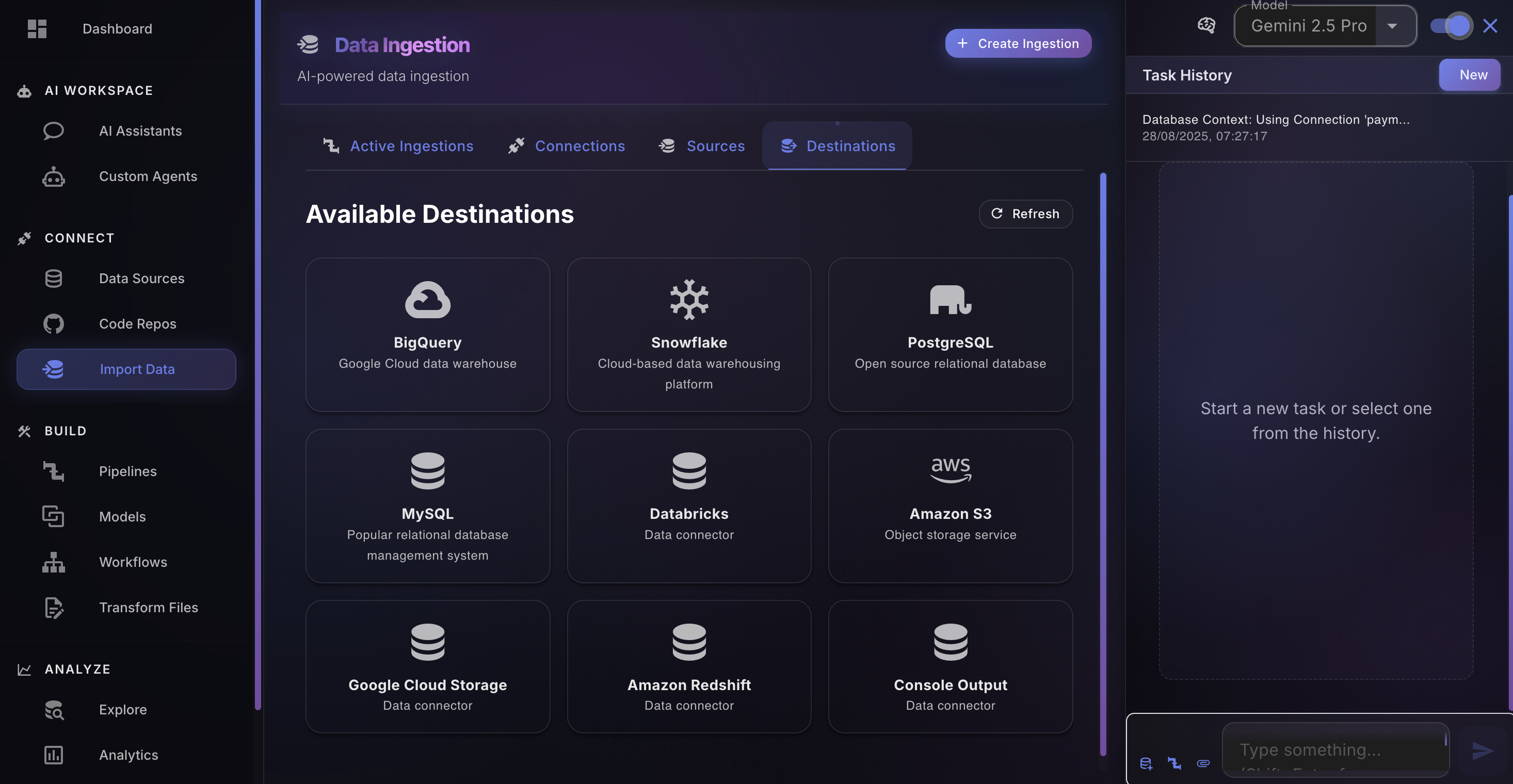
Task: Attach a file using the paperclip icon
Action: pos(1203,763)
